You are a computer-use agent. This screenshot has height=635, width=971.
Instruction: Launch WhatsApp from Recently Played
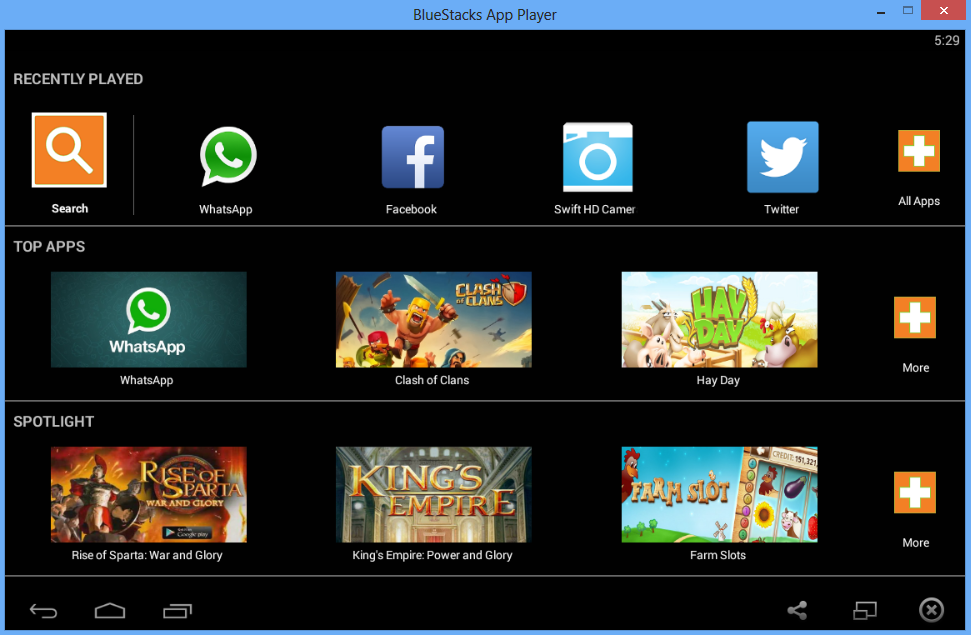pyautogui.click(x=228, y=156)
